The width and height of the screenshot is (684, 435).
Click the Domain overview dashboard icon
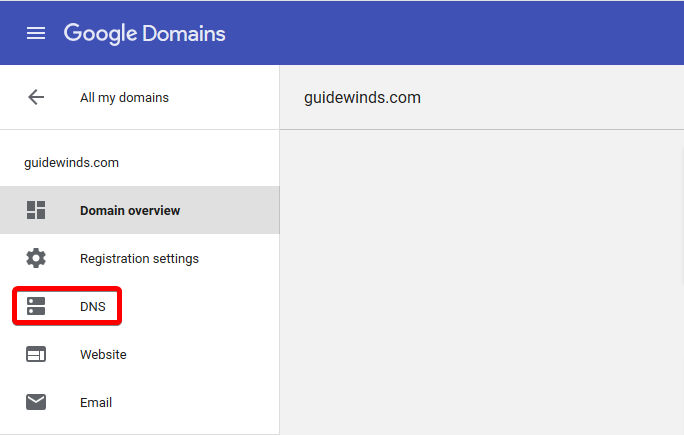(36, 210)
